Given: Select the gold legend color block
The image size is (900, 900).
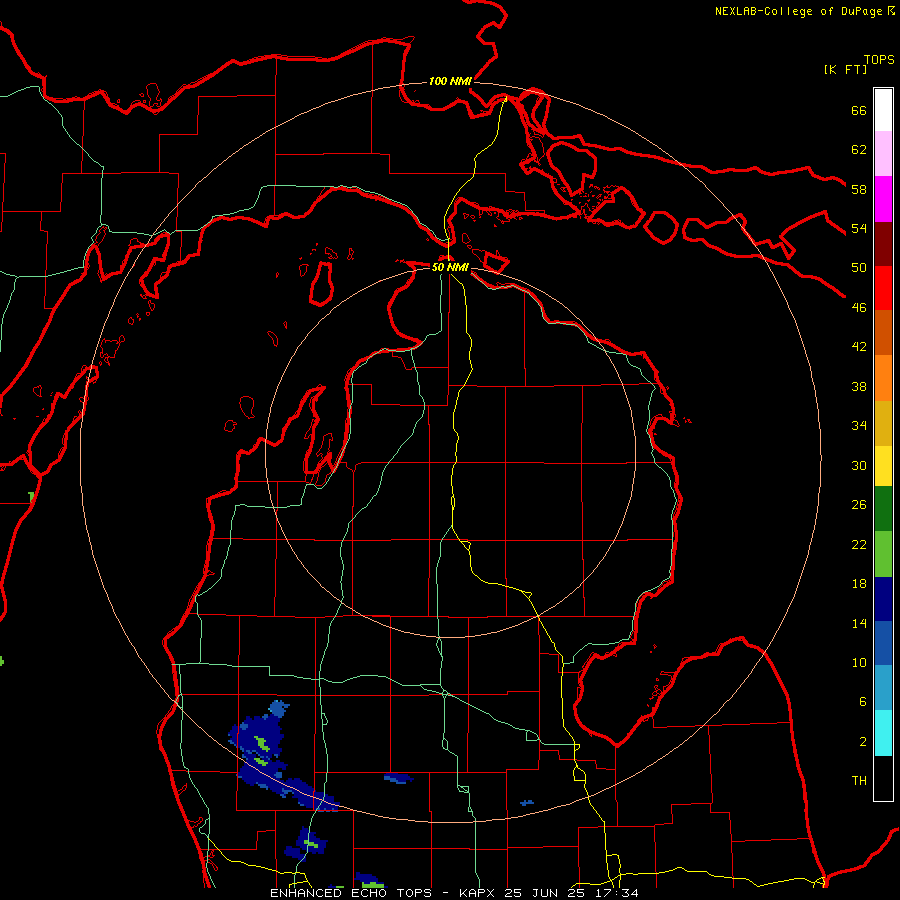Looking at the screenshot, I should pyautogui.click(x=883, y=423).
